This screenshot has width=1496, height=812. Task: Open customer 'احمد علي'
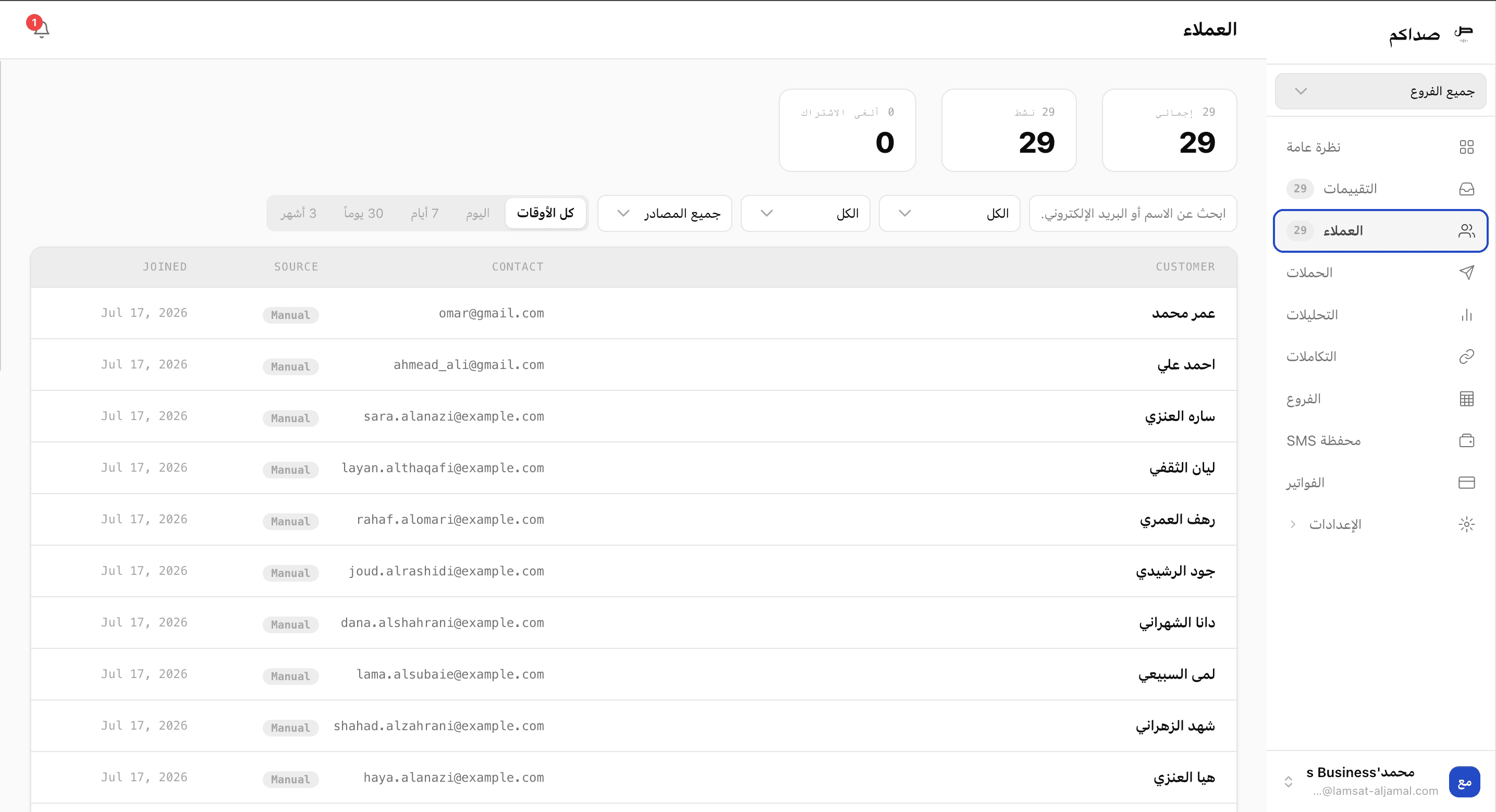click(x=1186, y=365)
